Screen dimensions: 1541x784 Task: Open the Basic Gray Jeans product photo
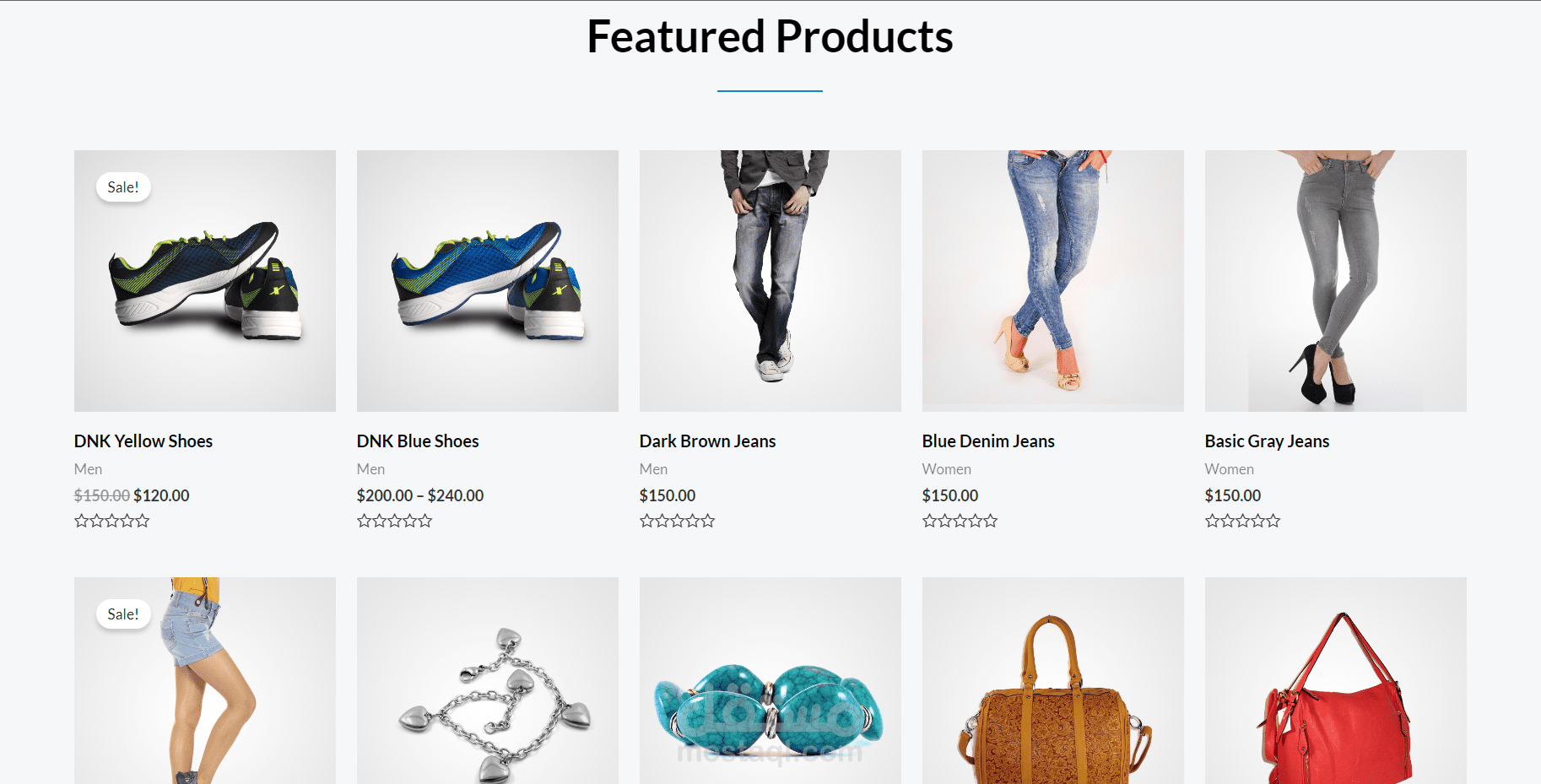(1336, 281)
